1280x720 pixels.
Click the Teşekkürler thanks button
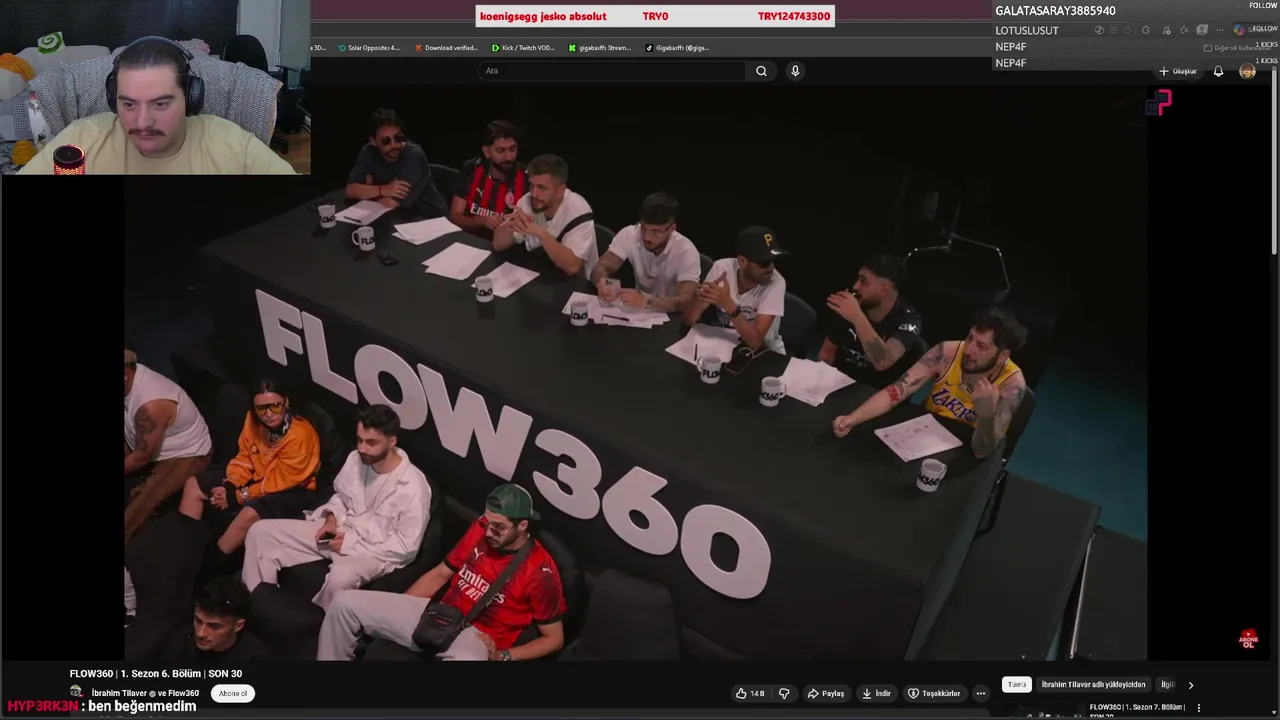(x=934, y=693)
